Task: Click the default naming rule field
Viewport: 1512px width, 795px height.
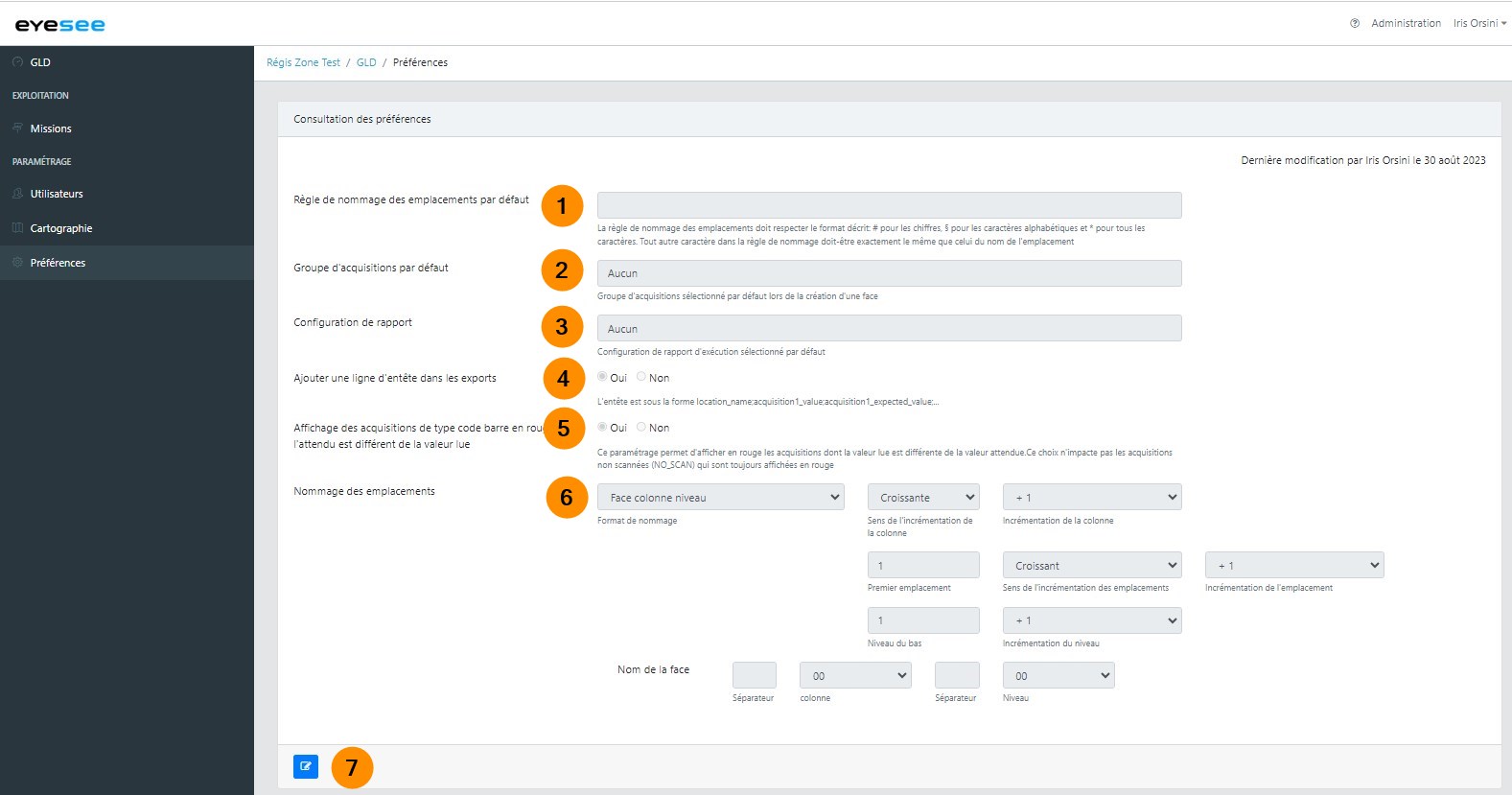Action: (x=890, y=205)
